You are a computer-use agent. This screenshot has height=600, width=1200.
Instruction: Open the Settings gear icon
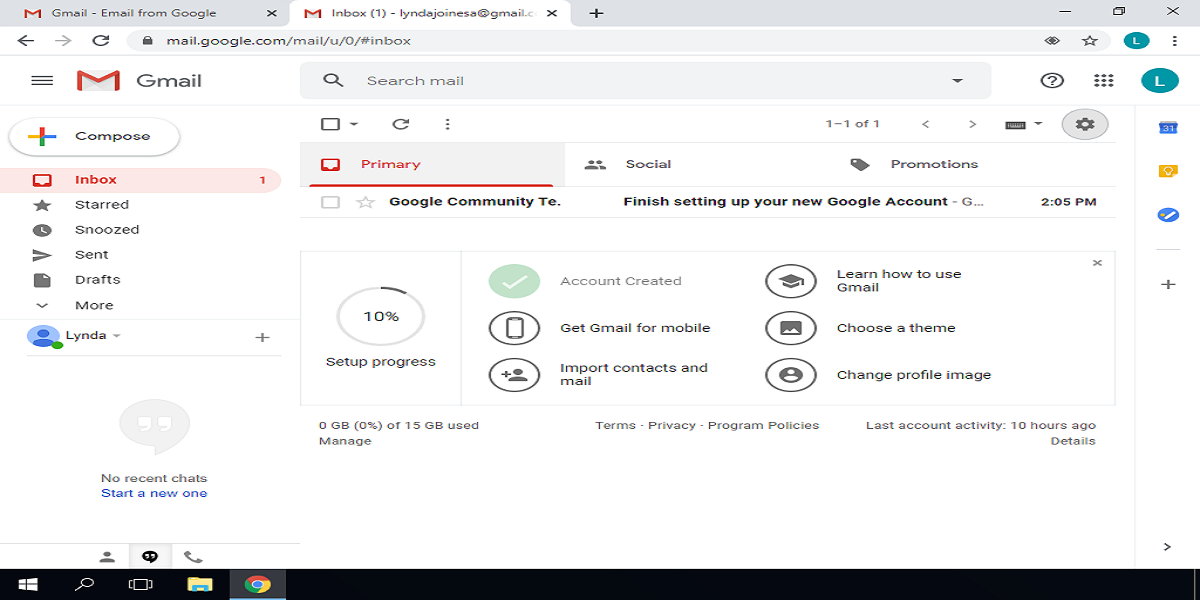[x=1085, y=124]
